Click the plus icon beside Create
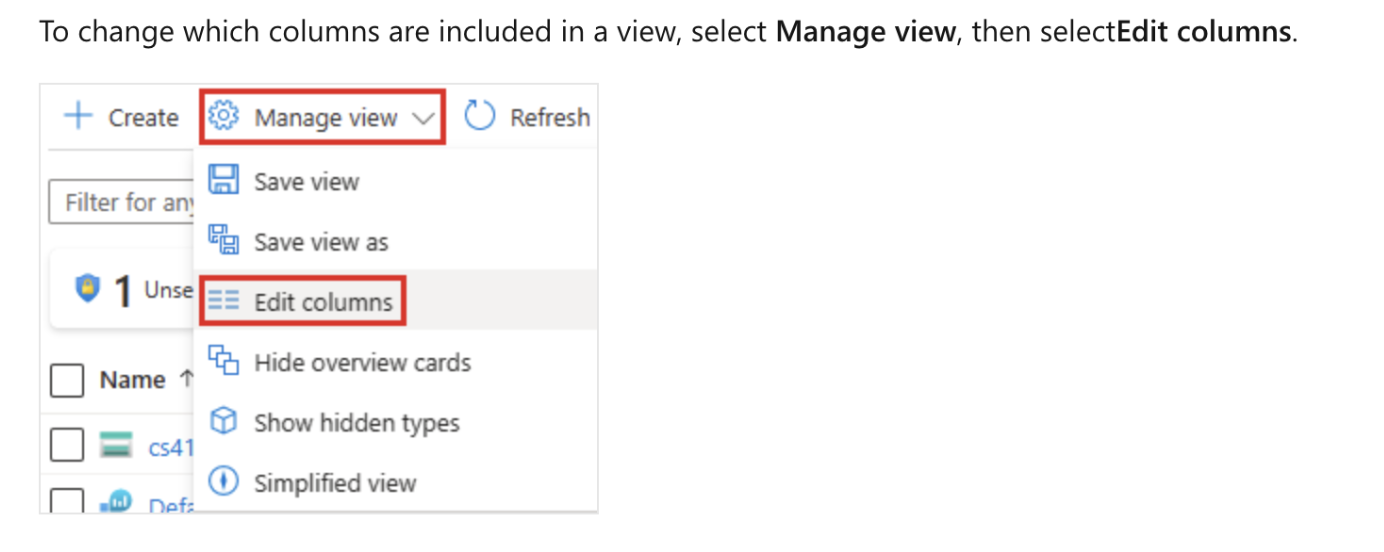The width and height of the screenshot is (1384, 552). tap(77, 117)
